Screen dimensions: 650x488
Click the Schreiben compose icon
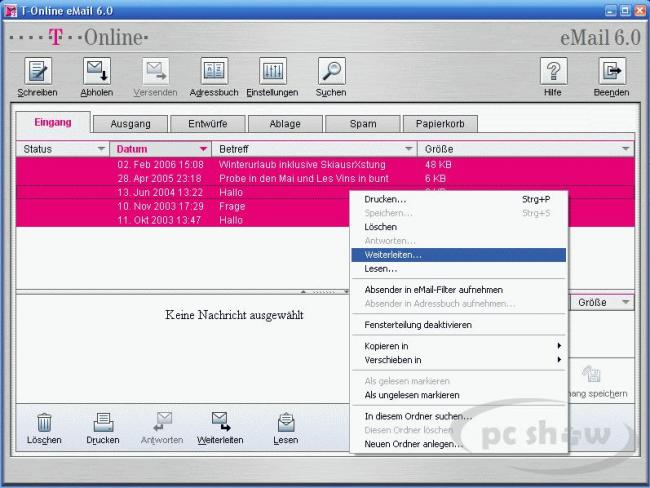(38, 71)
